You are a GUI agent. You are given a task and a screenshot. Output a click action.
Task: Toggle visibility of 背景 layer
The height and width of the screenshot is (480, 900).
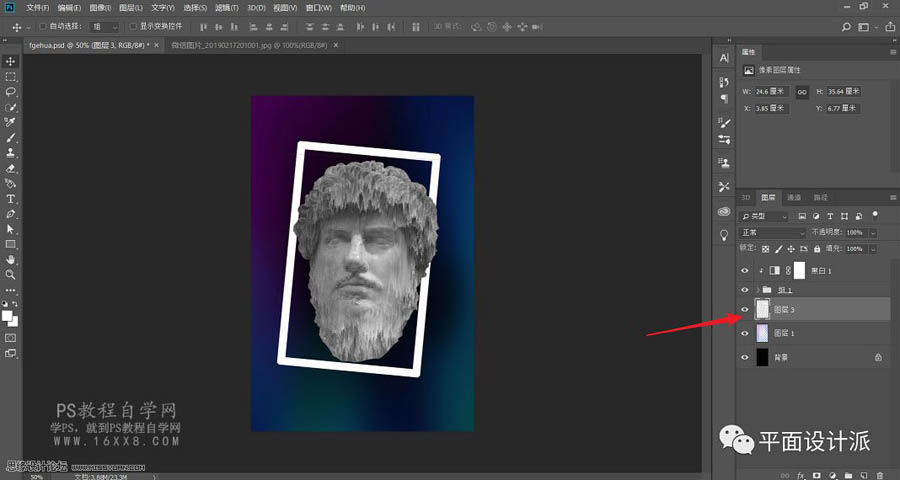pyautogui.click(x=744, y=357)
